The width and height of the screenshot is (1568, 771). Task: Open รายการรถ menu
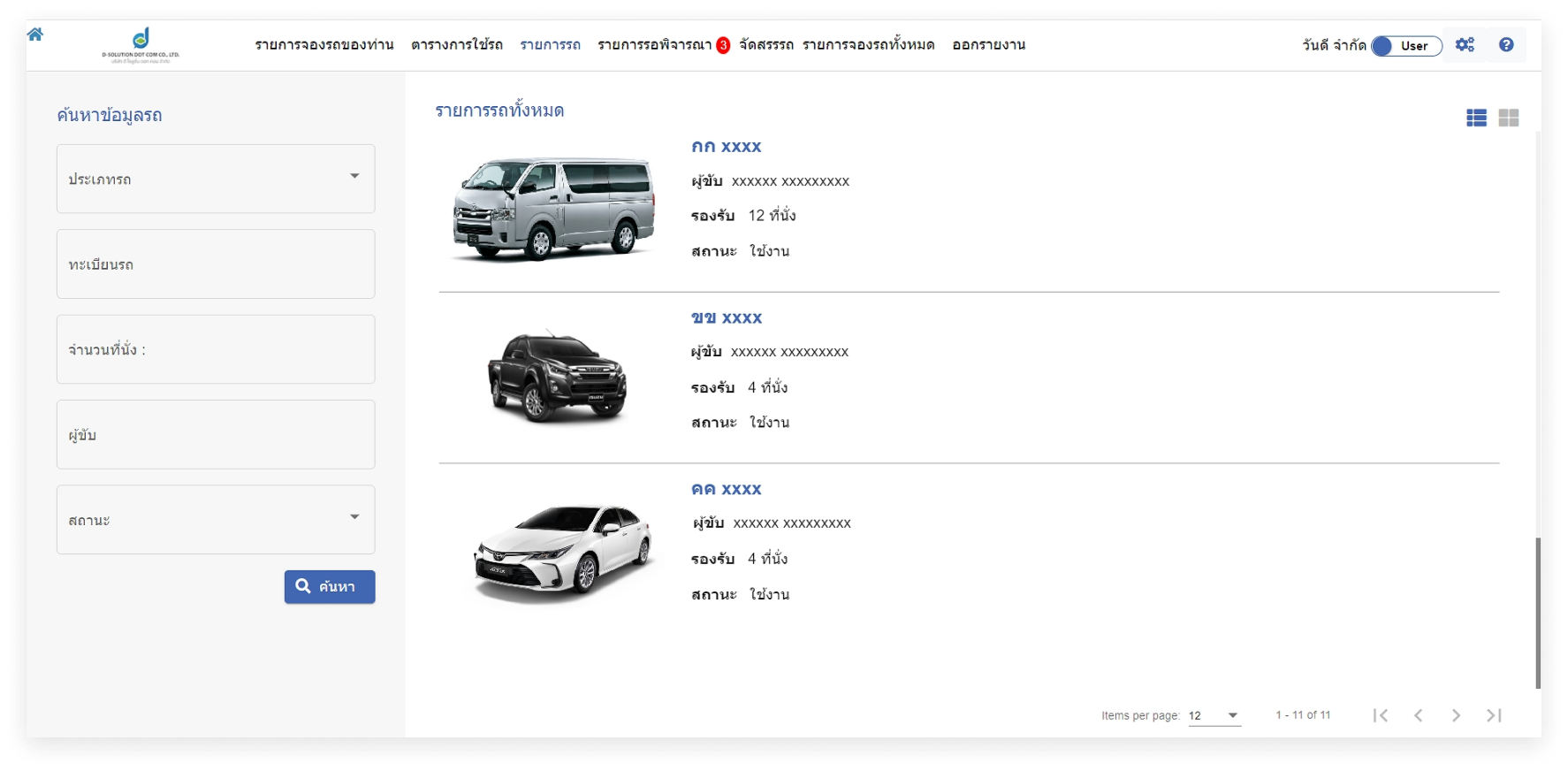coord(550,45)
